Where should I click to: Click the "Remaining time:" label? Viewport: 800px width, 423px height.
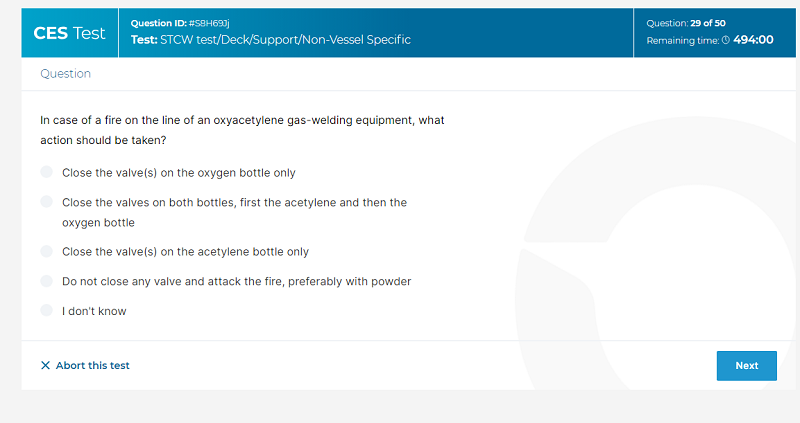(683, 40)
